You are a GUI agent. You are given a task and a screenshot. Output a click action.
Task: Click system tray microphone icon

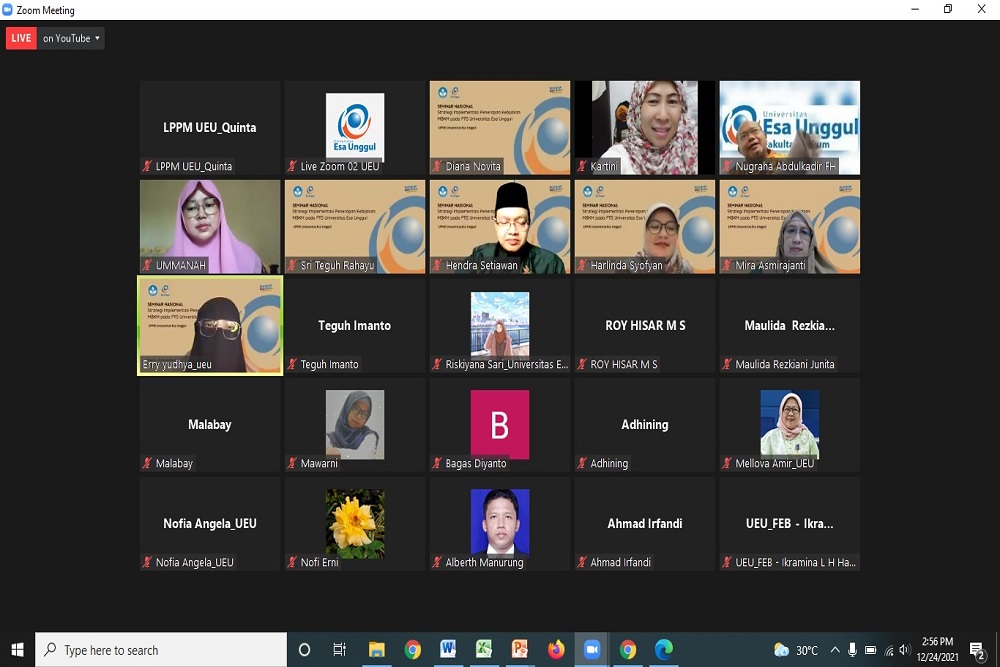pos(852,650)
